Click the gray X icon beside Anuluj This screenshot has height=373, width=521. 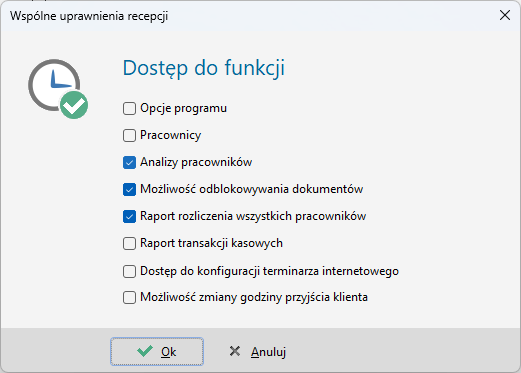(x=235, y=351)
